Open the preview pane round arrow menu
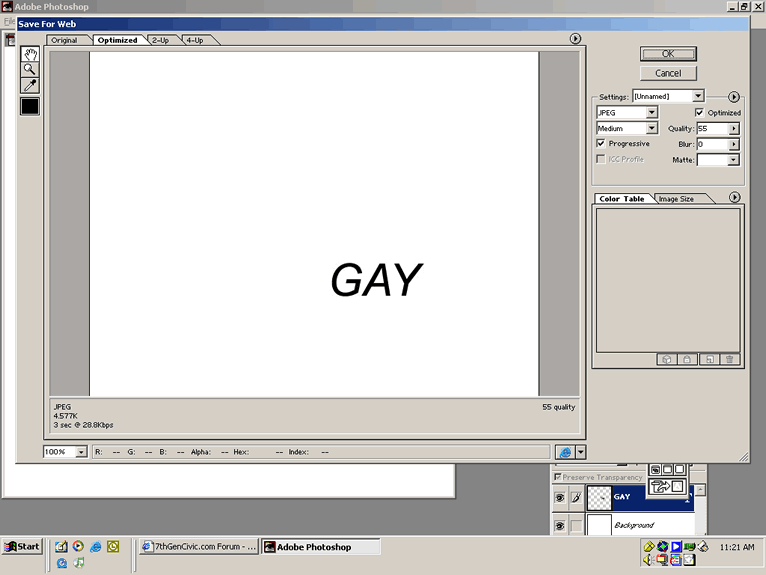The width and height of the screenshot is (766, 575). click(575, 39)
